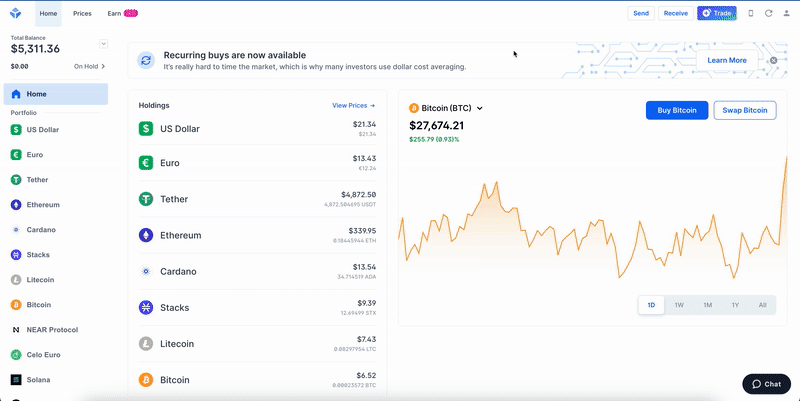
Task: Click the Tether icon in Holdings list
Action: click(146, 199)
